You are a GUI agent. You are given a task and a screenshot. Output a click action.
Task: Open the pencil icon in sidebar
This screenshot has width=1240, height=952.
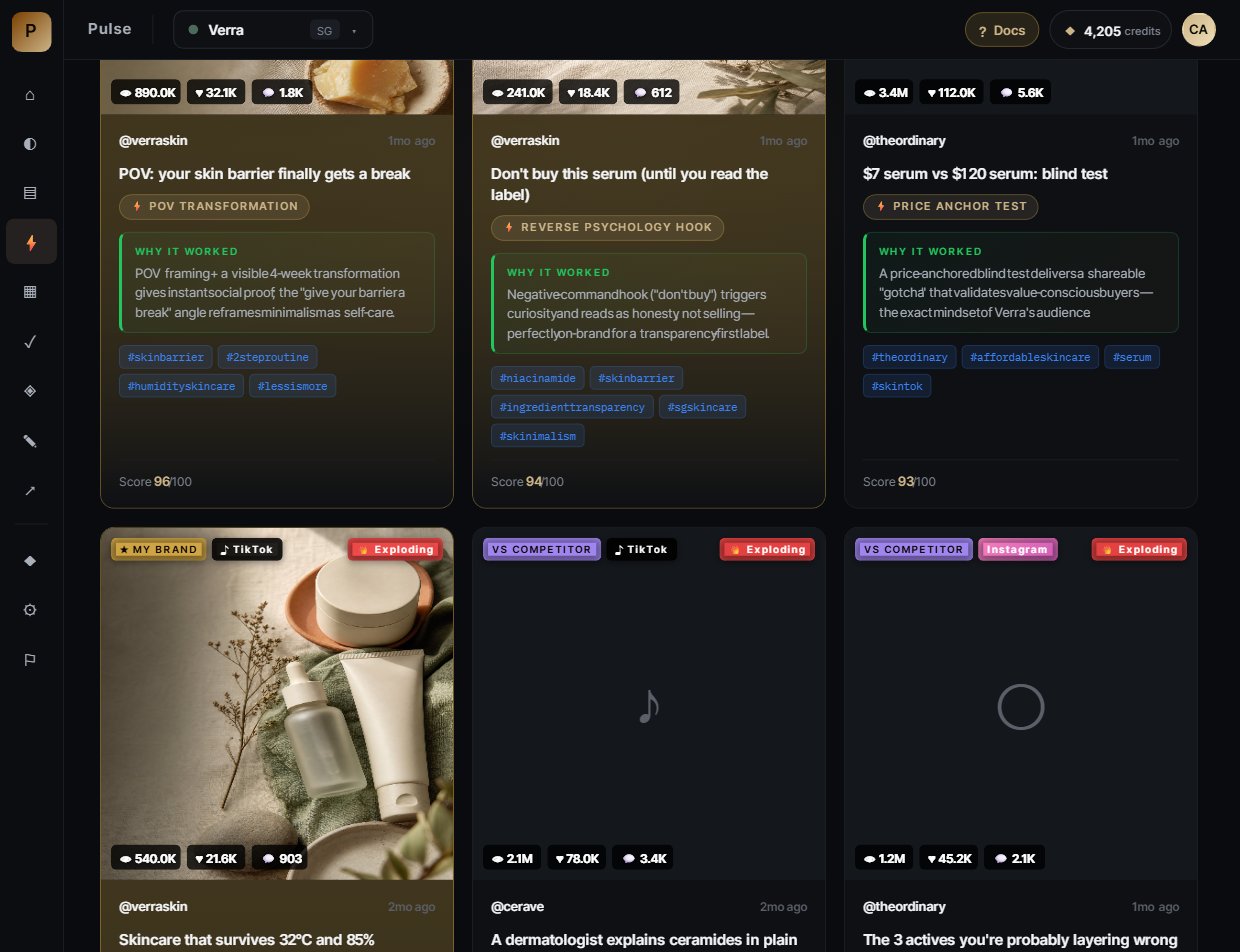click(31, 441)
